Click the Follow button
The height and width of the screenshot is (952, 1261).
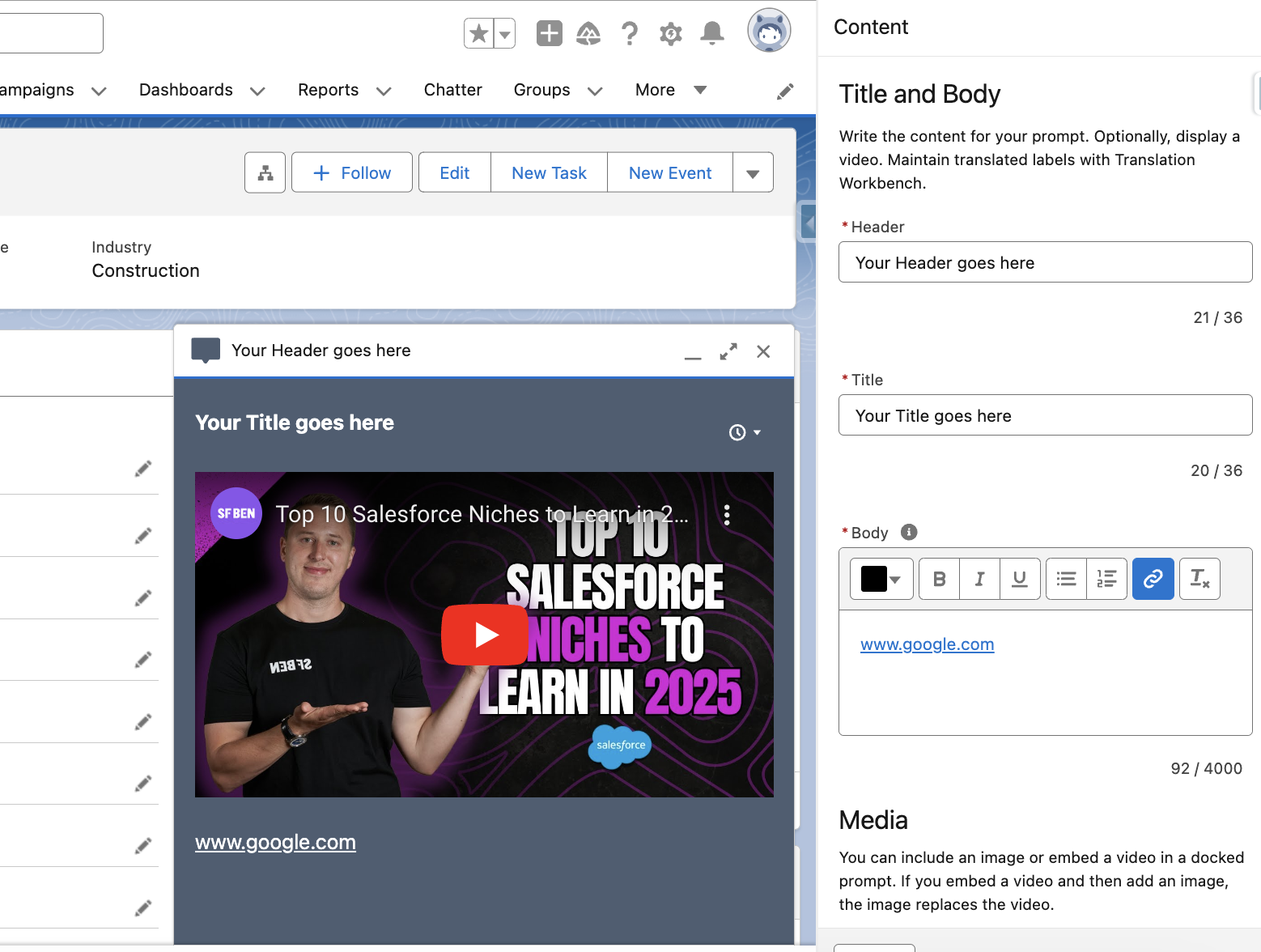pos(352,173)
